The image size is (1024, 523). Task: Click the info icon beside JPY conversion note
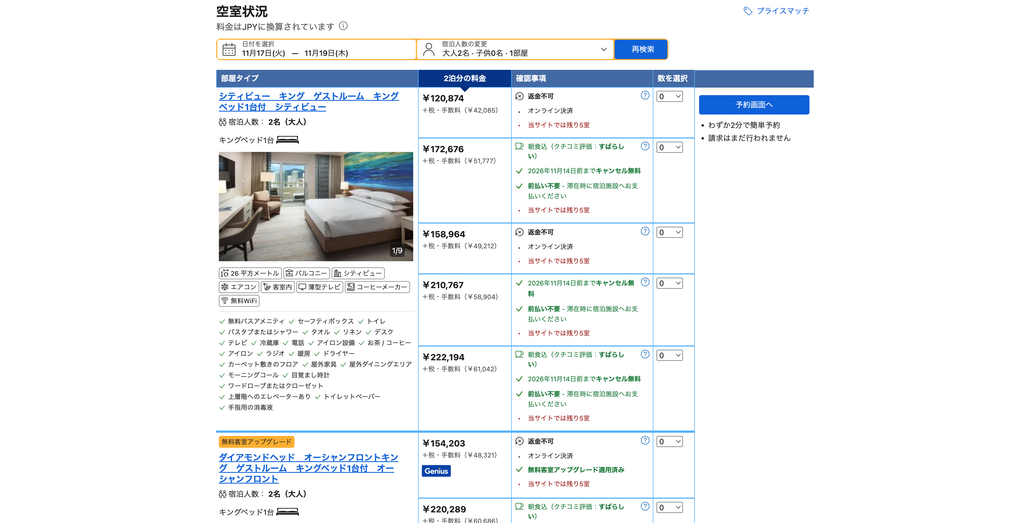coord(344,26)
